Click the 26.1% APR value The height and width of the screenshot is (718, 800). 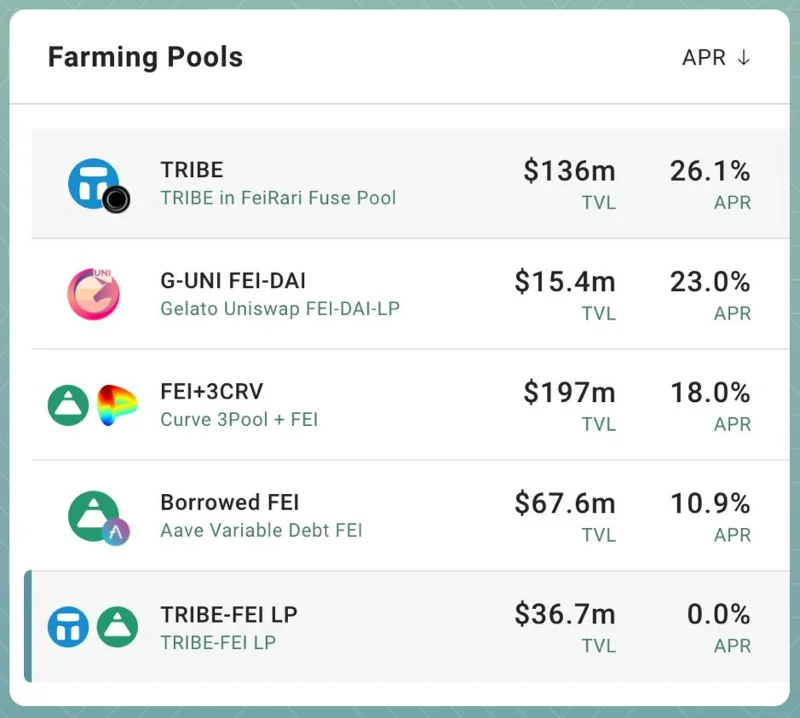pyautogui.click(x=710, y=171)
